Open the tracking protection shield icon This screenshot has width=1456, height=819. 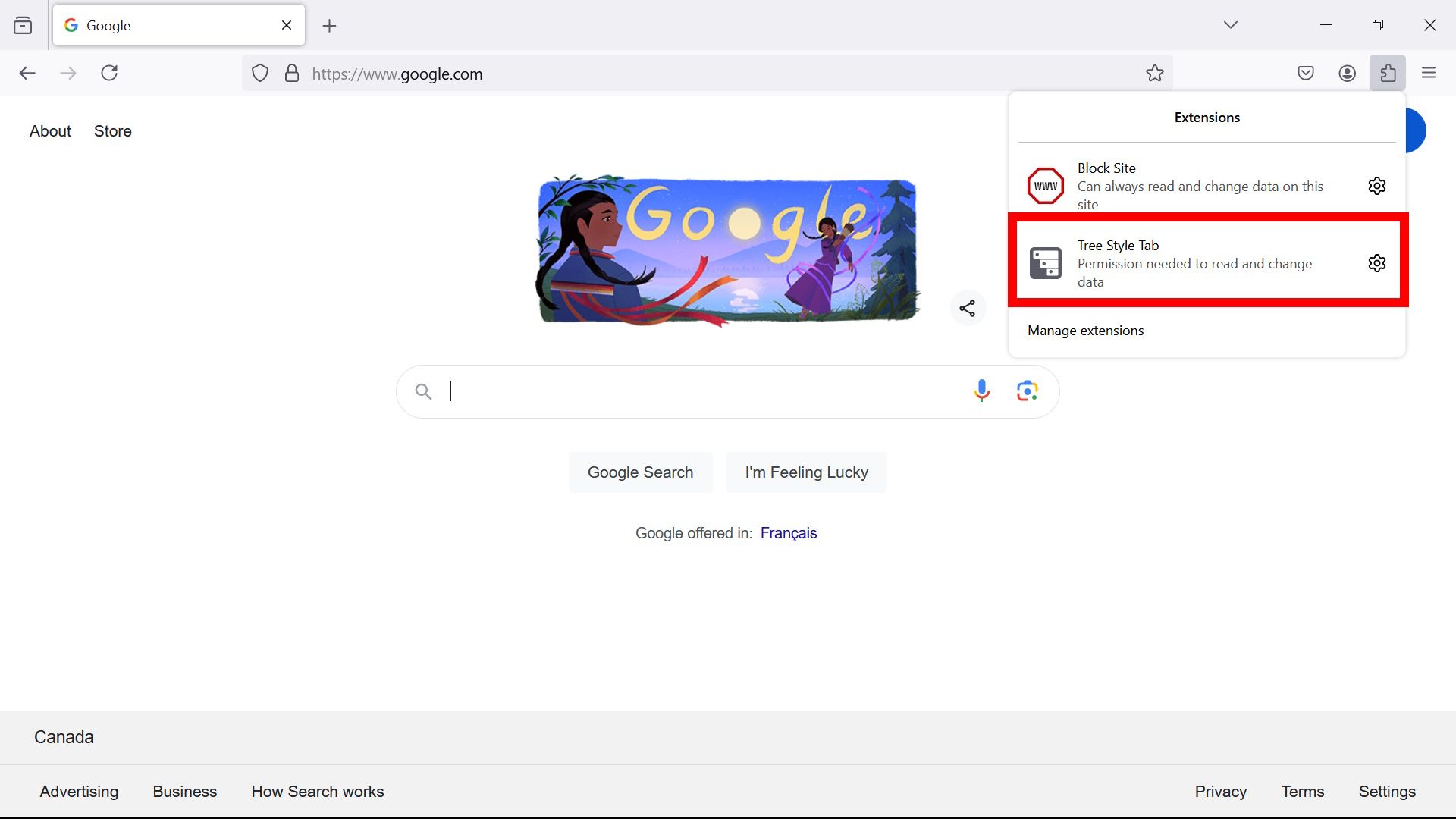[x=260, y=74]
